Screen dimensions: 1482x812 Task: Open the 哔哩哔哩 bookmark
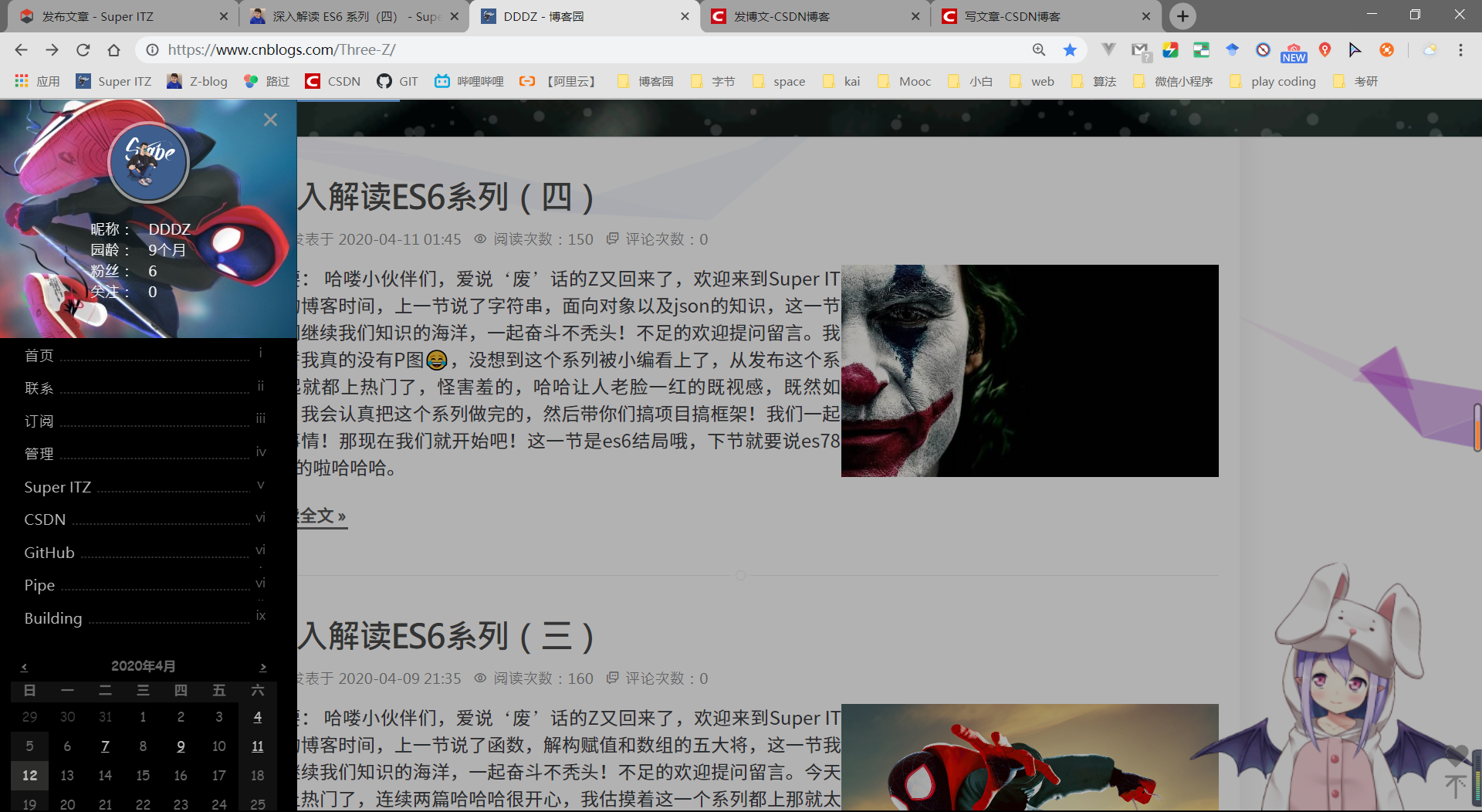click(x=468, y=80)
